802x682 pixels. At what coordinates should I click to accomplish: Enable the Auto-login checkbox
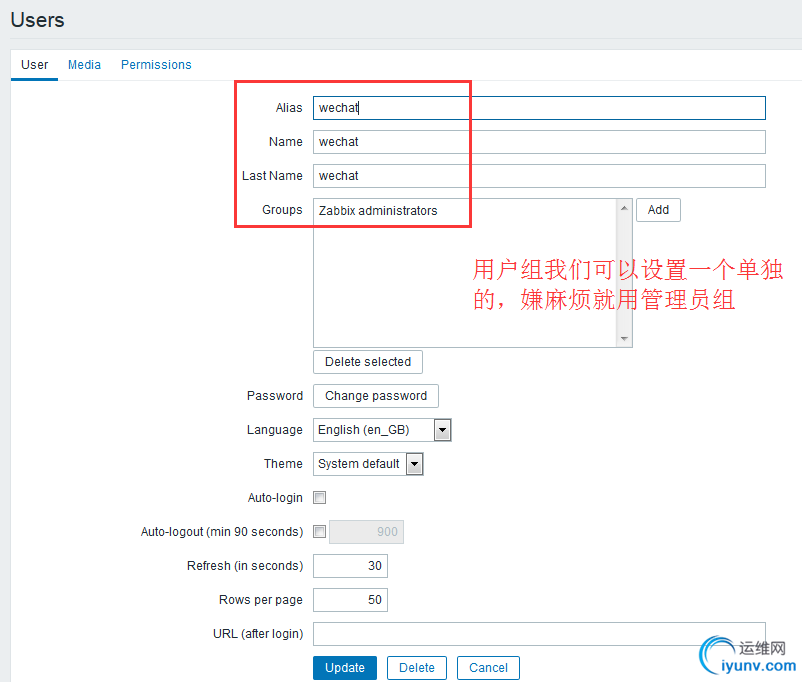coord(320,498)
